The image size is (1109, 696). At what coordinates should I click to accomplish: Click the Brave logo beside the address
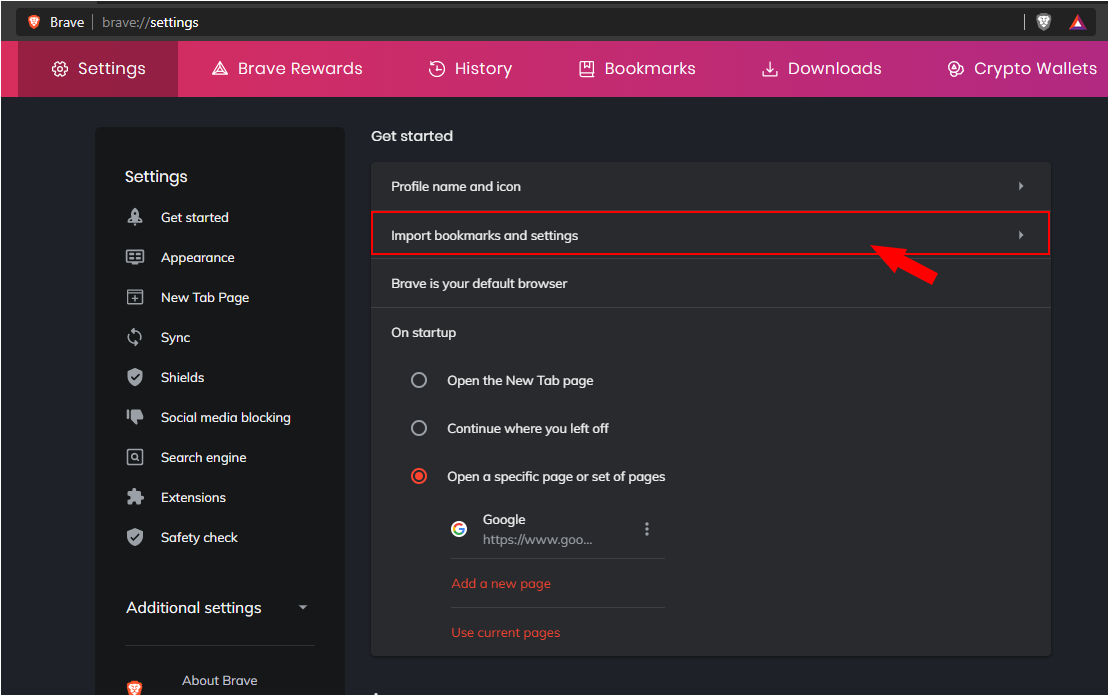34,22
